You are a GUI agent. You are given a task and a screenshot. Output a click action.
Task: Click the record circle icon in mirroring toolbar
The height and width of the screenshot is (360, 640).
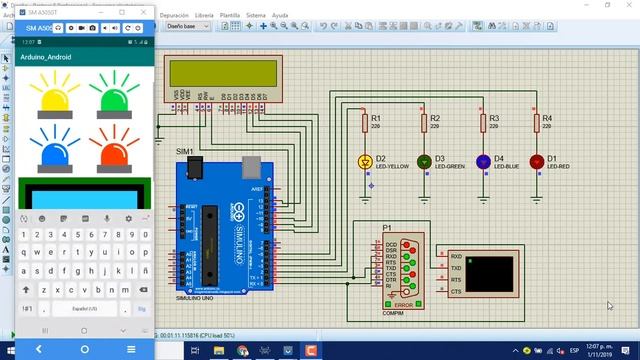[x=71, y=28]
